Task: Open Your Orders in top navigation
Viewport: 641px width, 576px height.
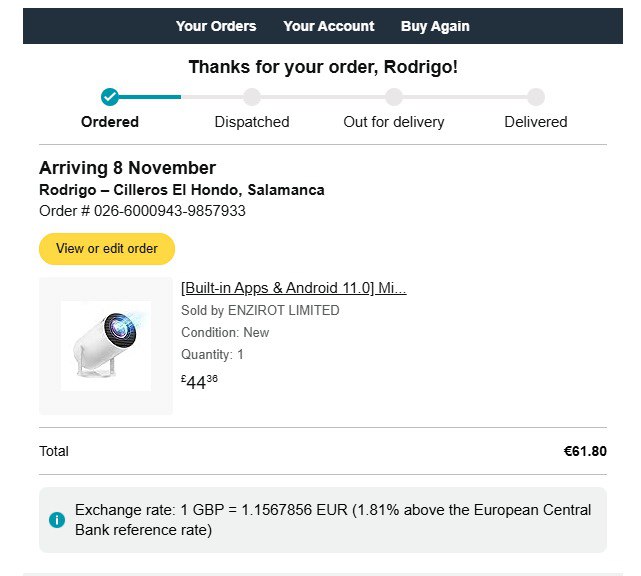Action: [216, 26]
